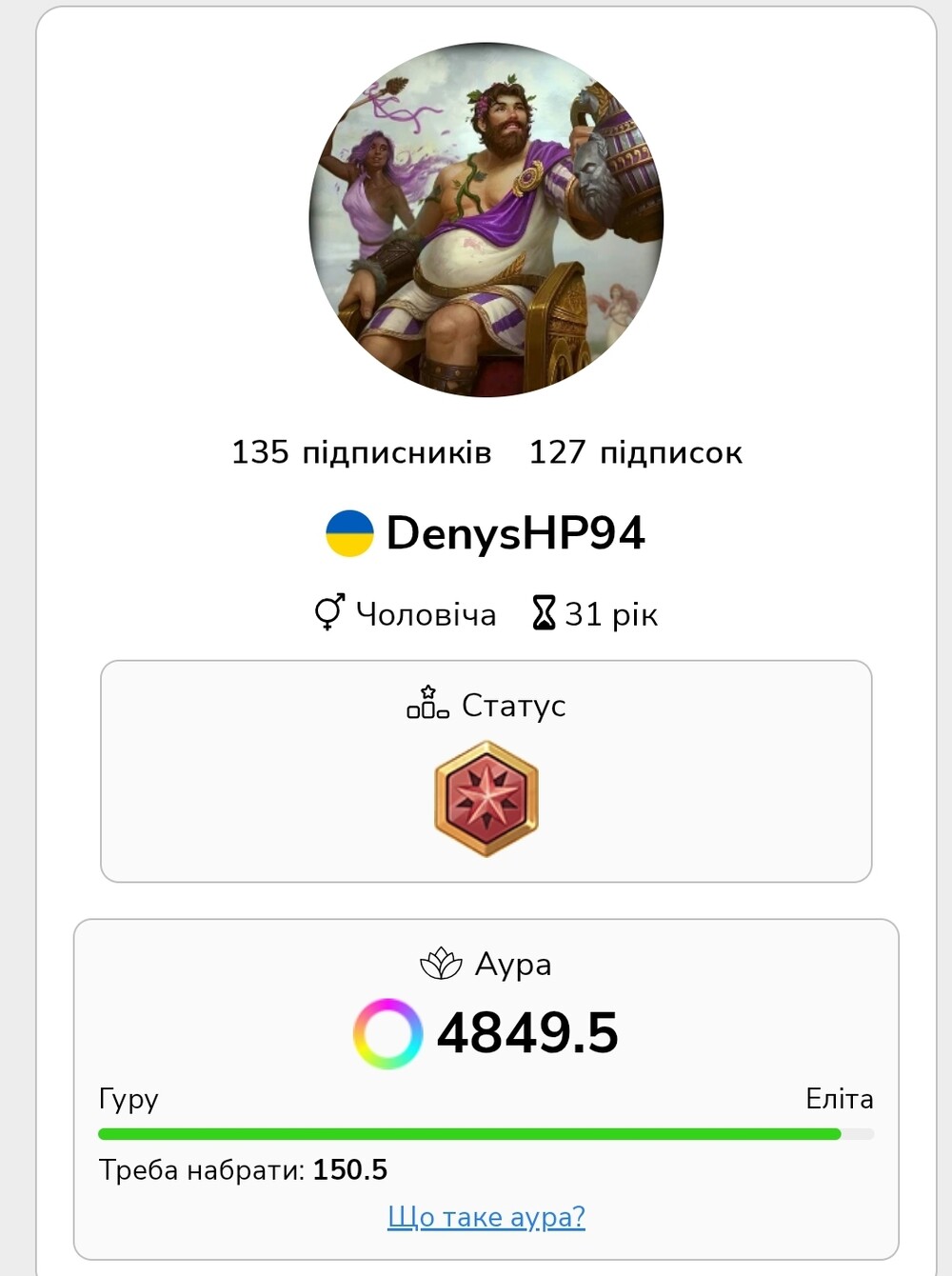Screen dimensions: 952x1276
Task: Open the circular profile avatar picture
Action: [x=486, y=220]
